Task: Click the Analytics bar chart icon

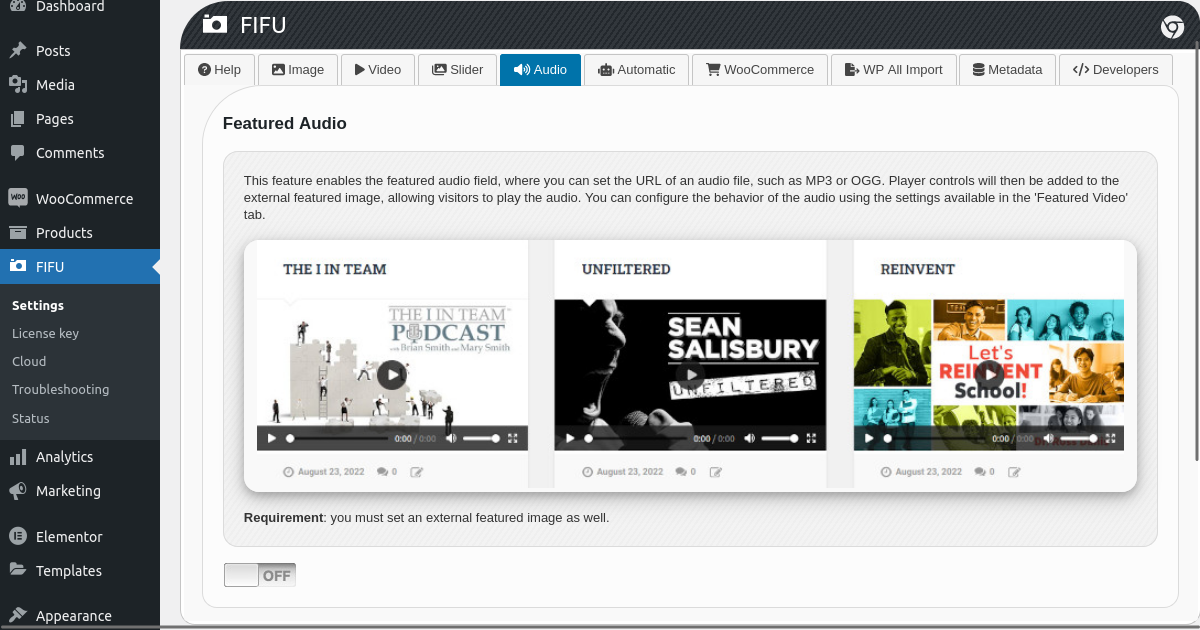Action: (x=18, y=457)
